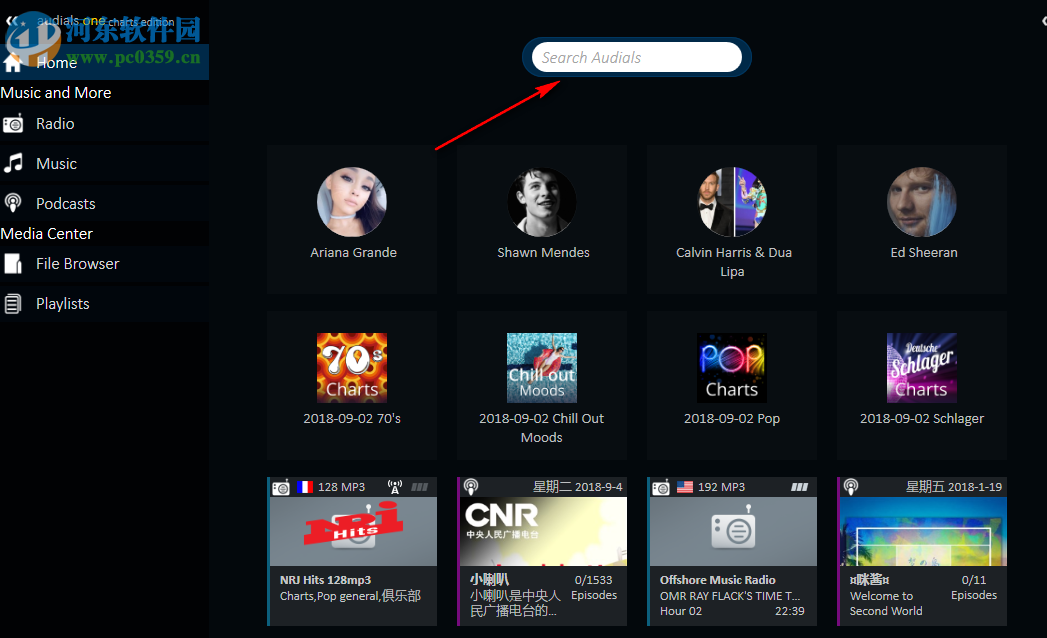
Task: Click the Podcasts microphone icon
Action: click(x=14, y=203)
